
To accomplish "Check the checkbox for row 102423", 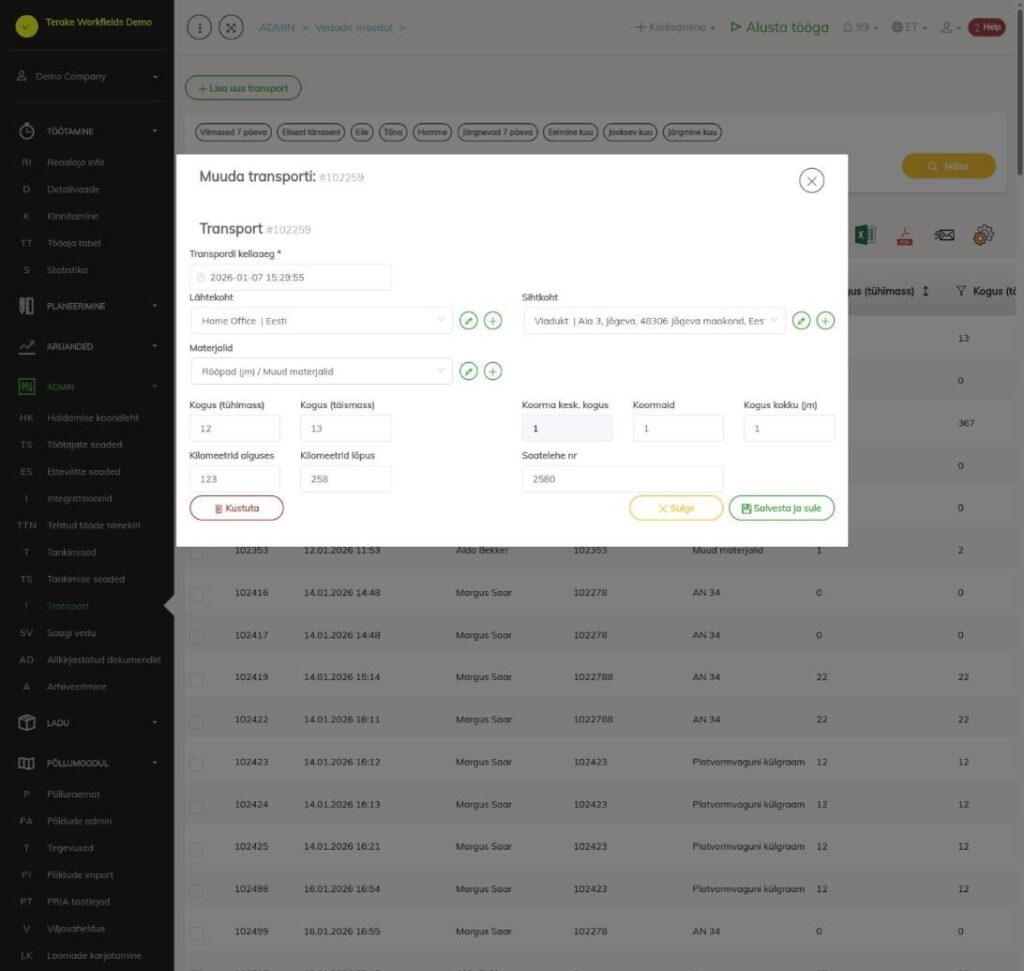I will coord(197,764).
